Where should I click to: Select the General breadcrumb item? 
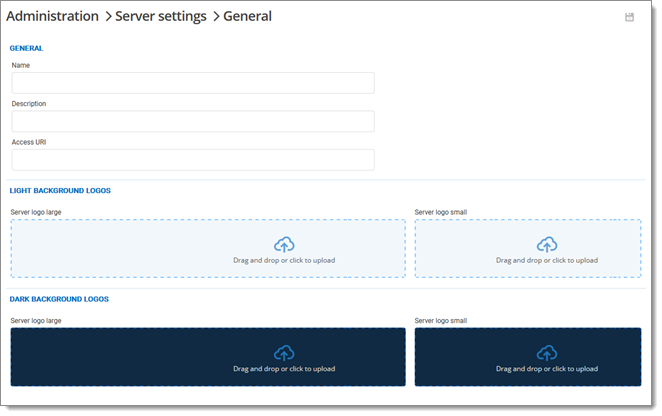point(247,16)
